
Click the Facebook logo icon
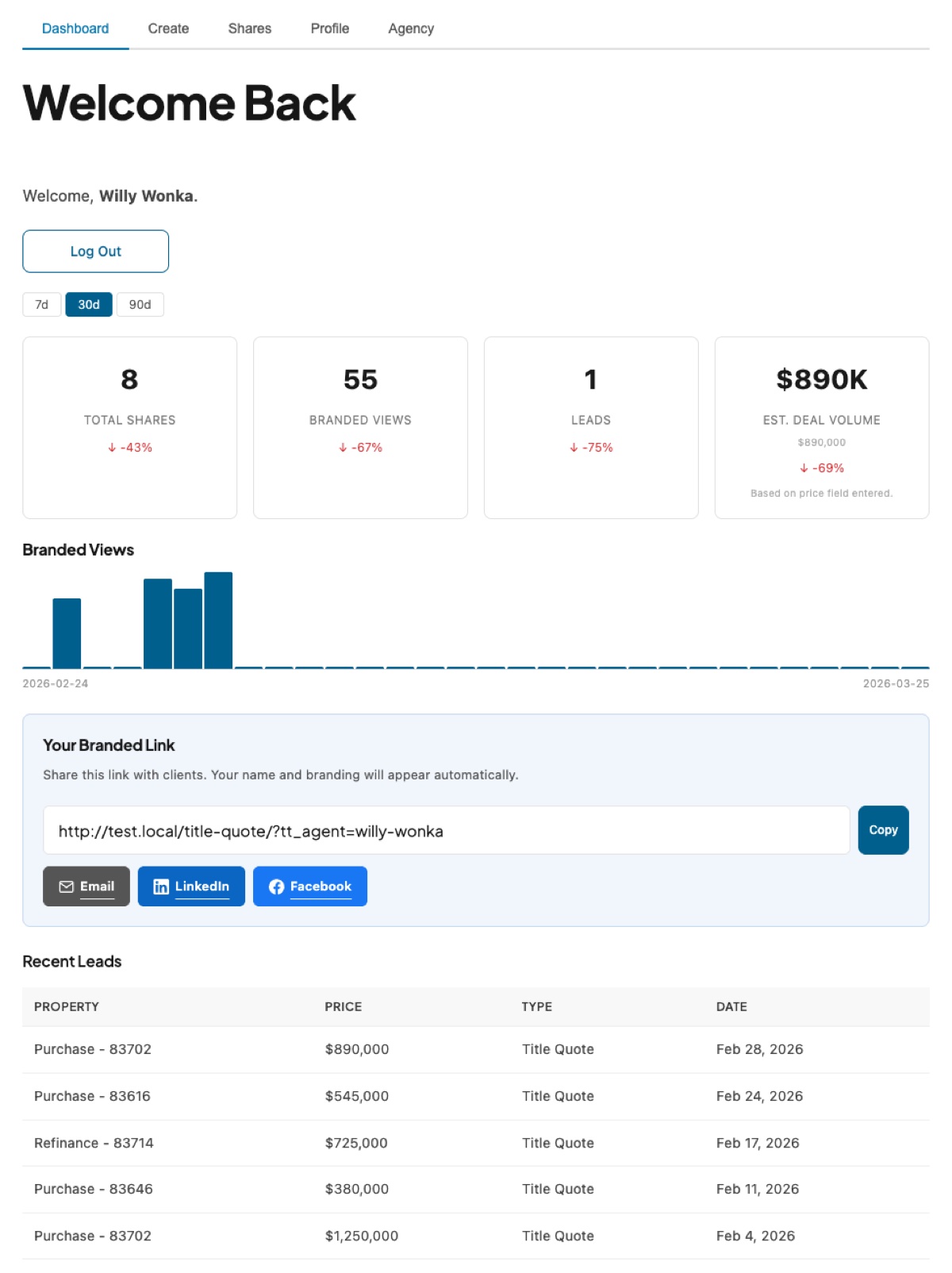coord(276,886)
